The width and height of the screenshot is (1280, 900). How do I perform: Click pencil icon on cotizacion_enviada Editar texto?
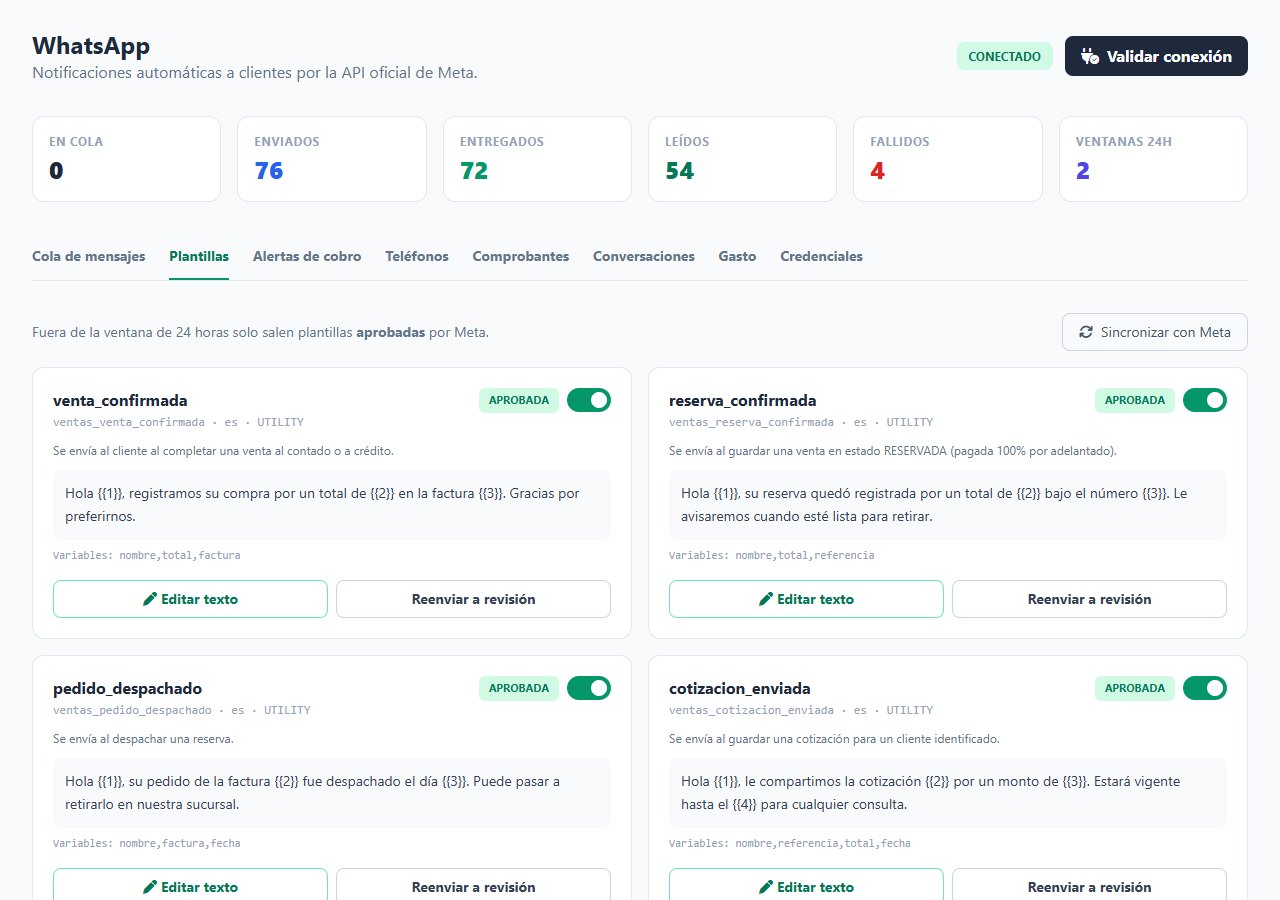click(x=766, y=887)
